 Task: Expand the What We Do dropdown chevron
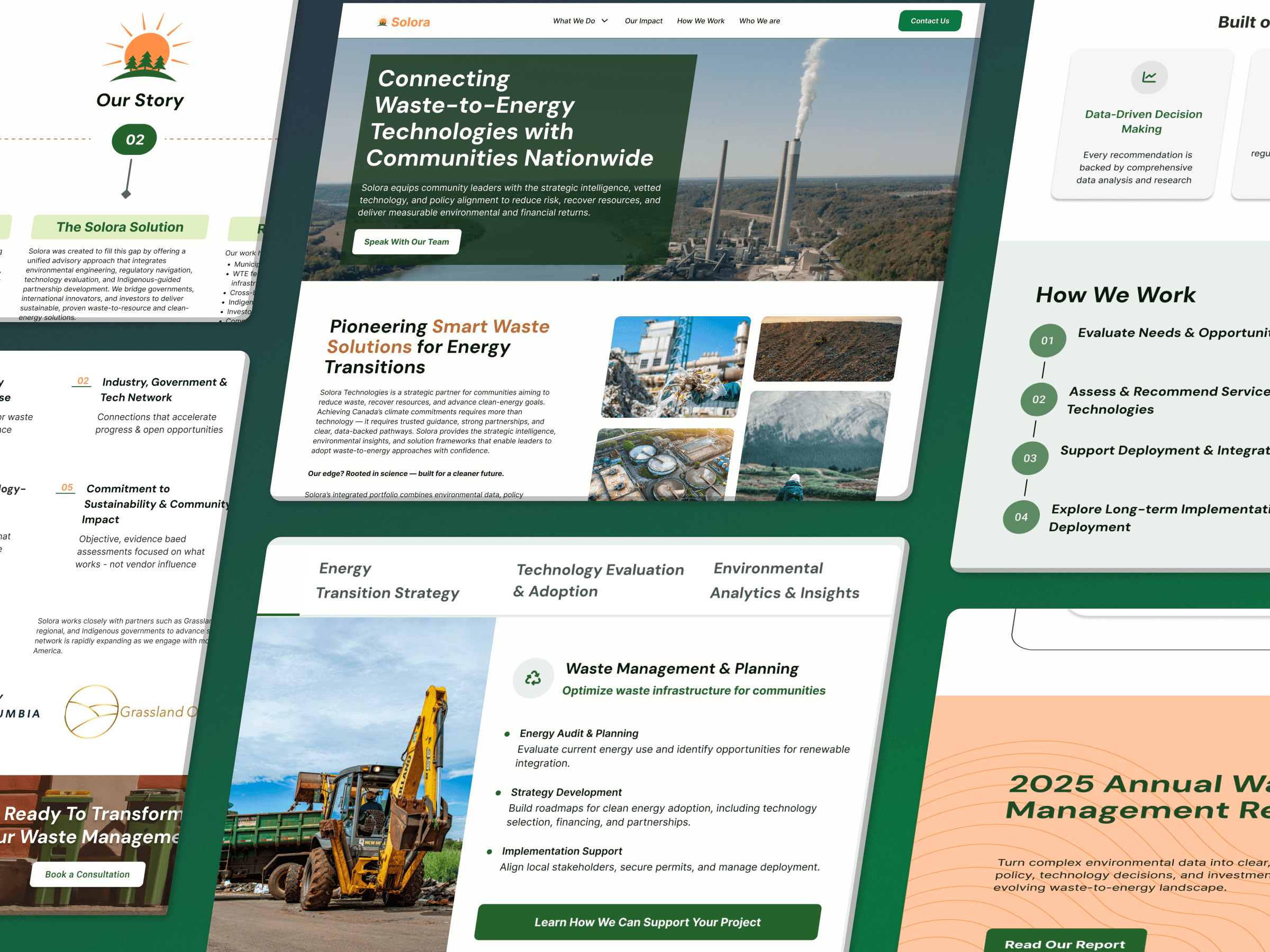click(x=604, y=21)
